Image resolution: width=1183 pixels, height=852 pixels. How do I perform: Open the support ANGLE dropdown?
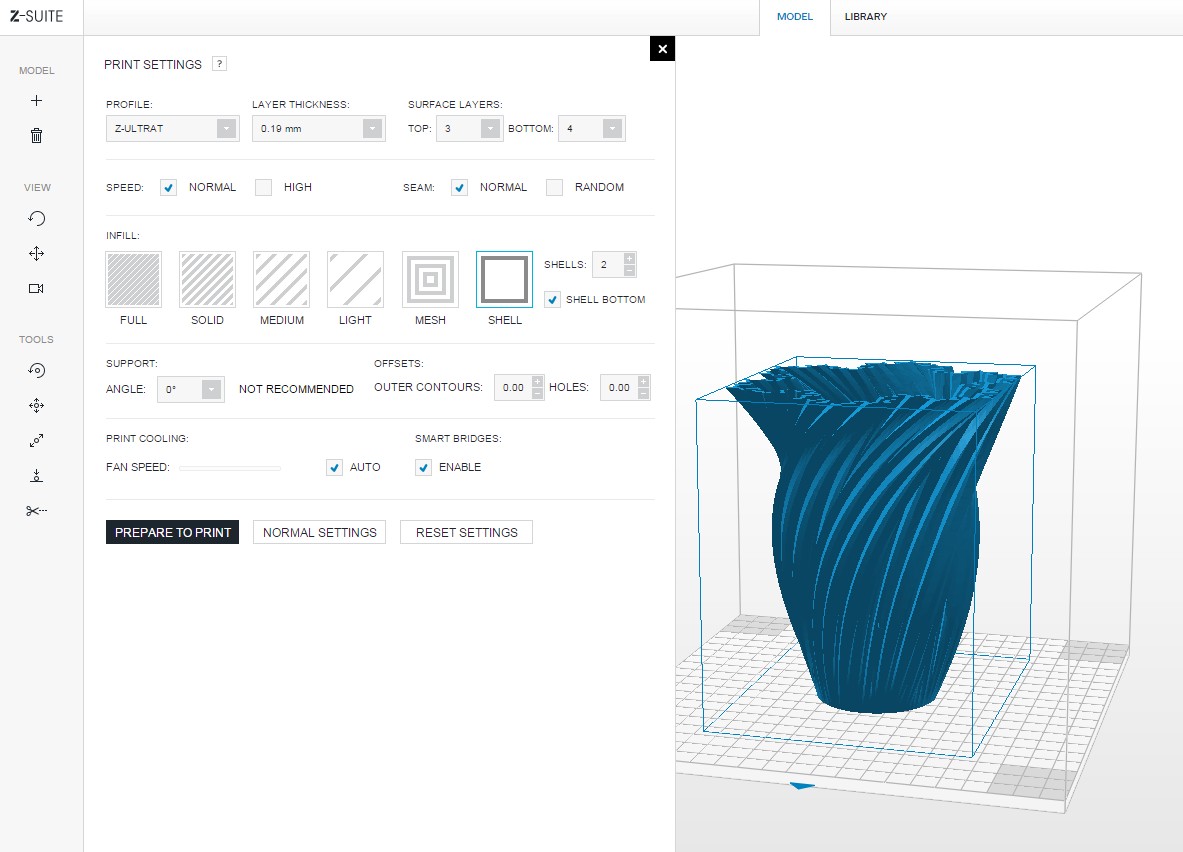191,389
